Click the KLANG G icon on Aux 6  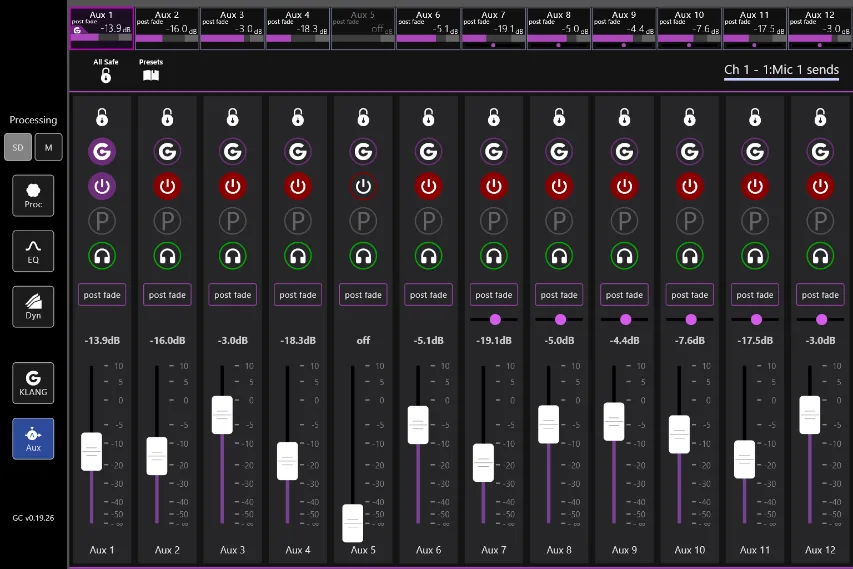click(428, 151)
